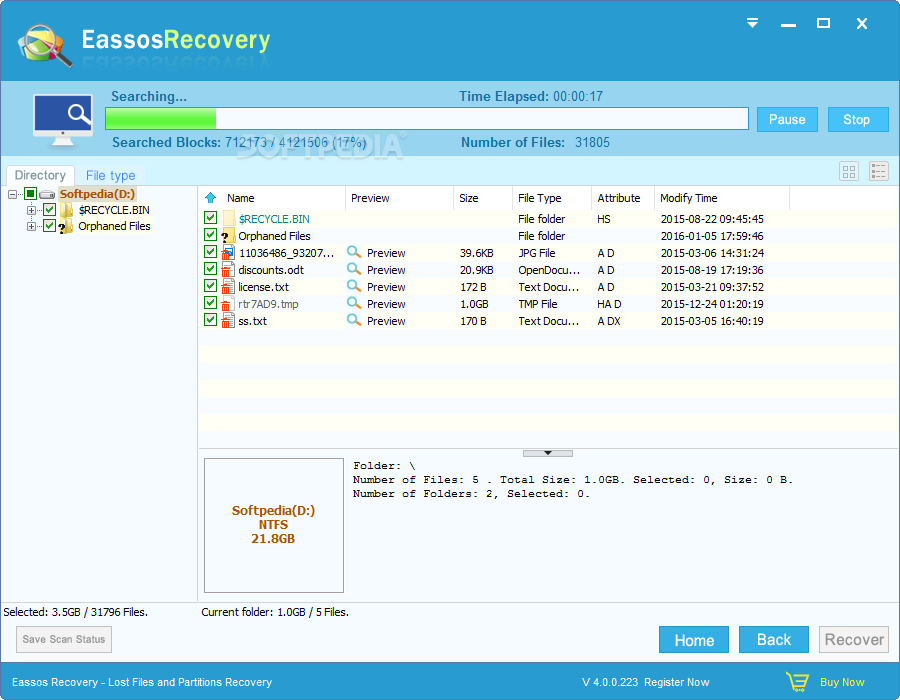The image size is (900, 700).
Task: Click the EassosRecovery magnifier logo icon
Action: pos(45,46)
